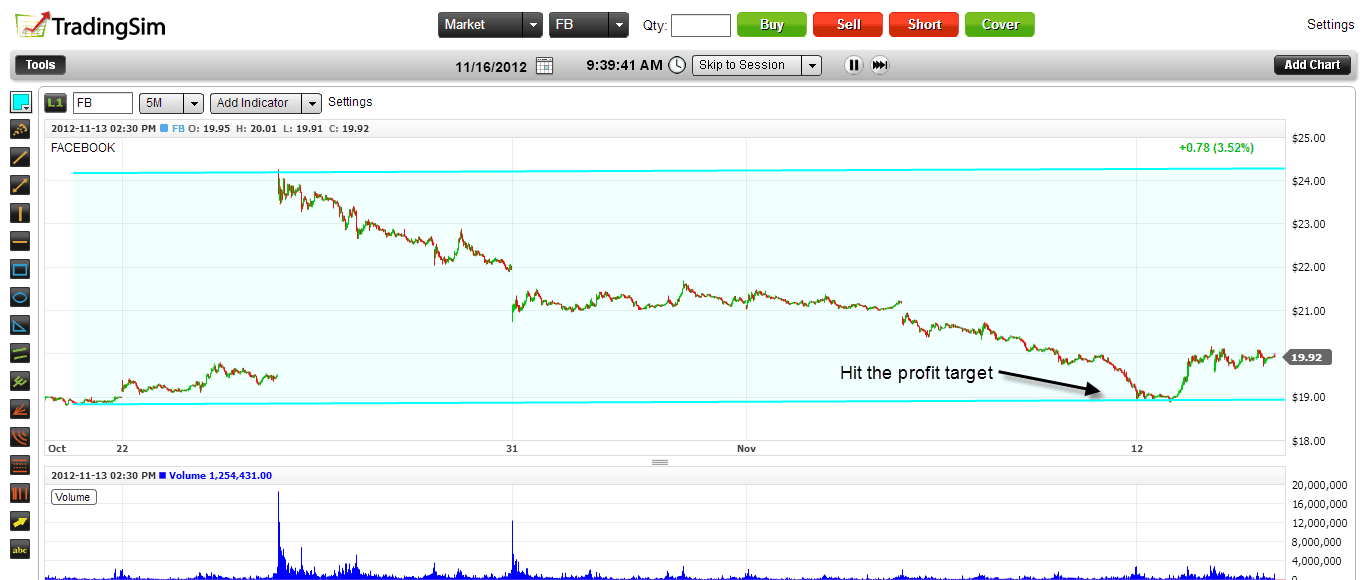Viewport: 1366px width, 580px height.
Task: Select the trend line drawing tool
Action: pos(20,157)
